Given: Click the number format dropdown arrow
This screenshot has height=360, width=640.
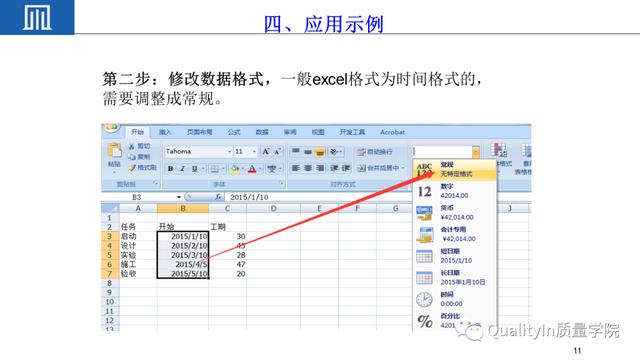Looking at the screenshot, I should coord(476,152).
